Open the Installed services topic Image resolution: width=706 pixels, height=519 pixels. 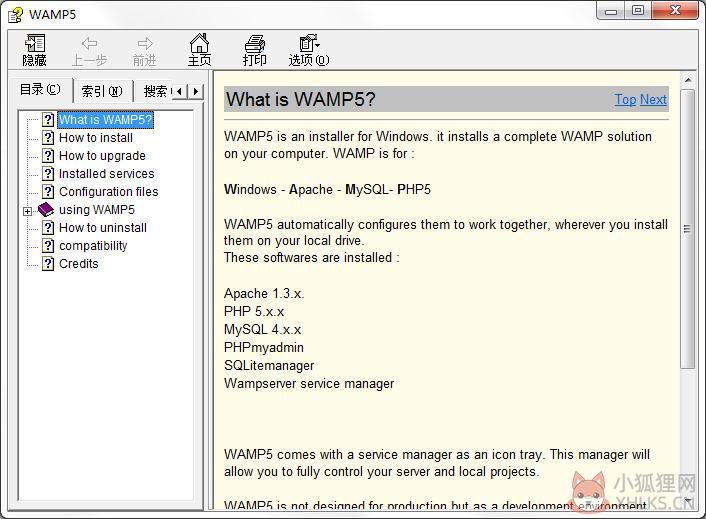pyautogui.click(x=107, y=174)
